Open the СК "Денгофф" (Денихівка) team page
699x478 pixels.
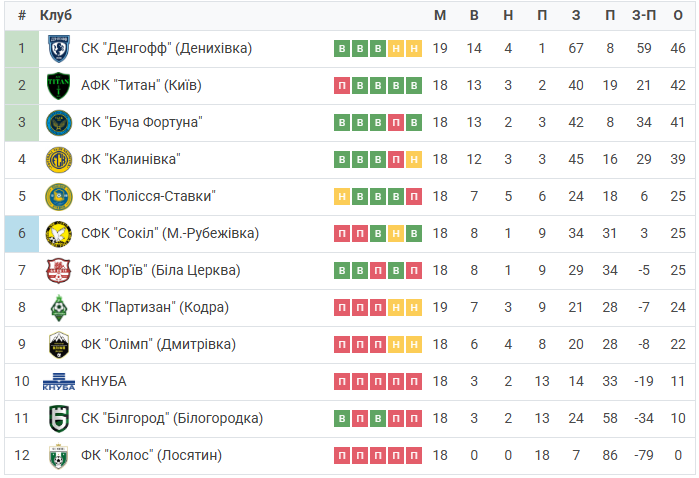(166, 48)
